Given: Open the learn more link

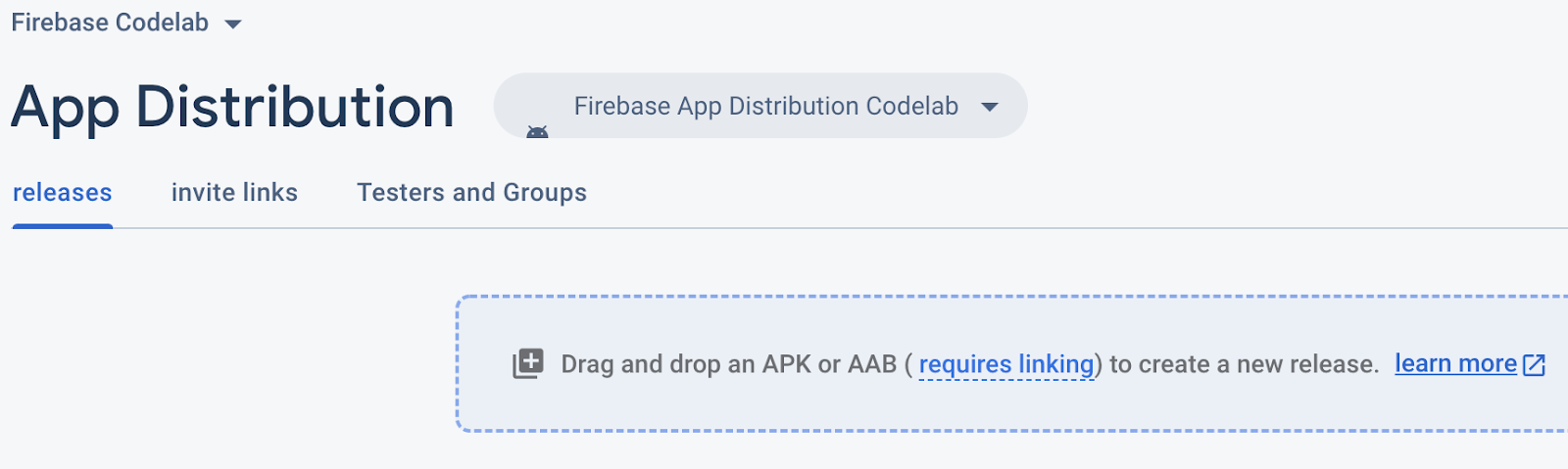Looking at the screenshot, I should (1455, 363).
